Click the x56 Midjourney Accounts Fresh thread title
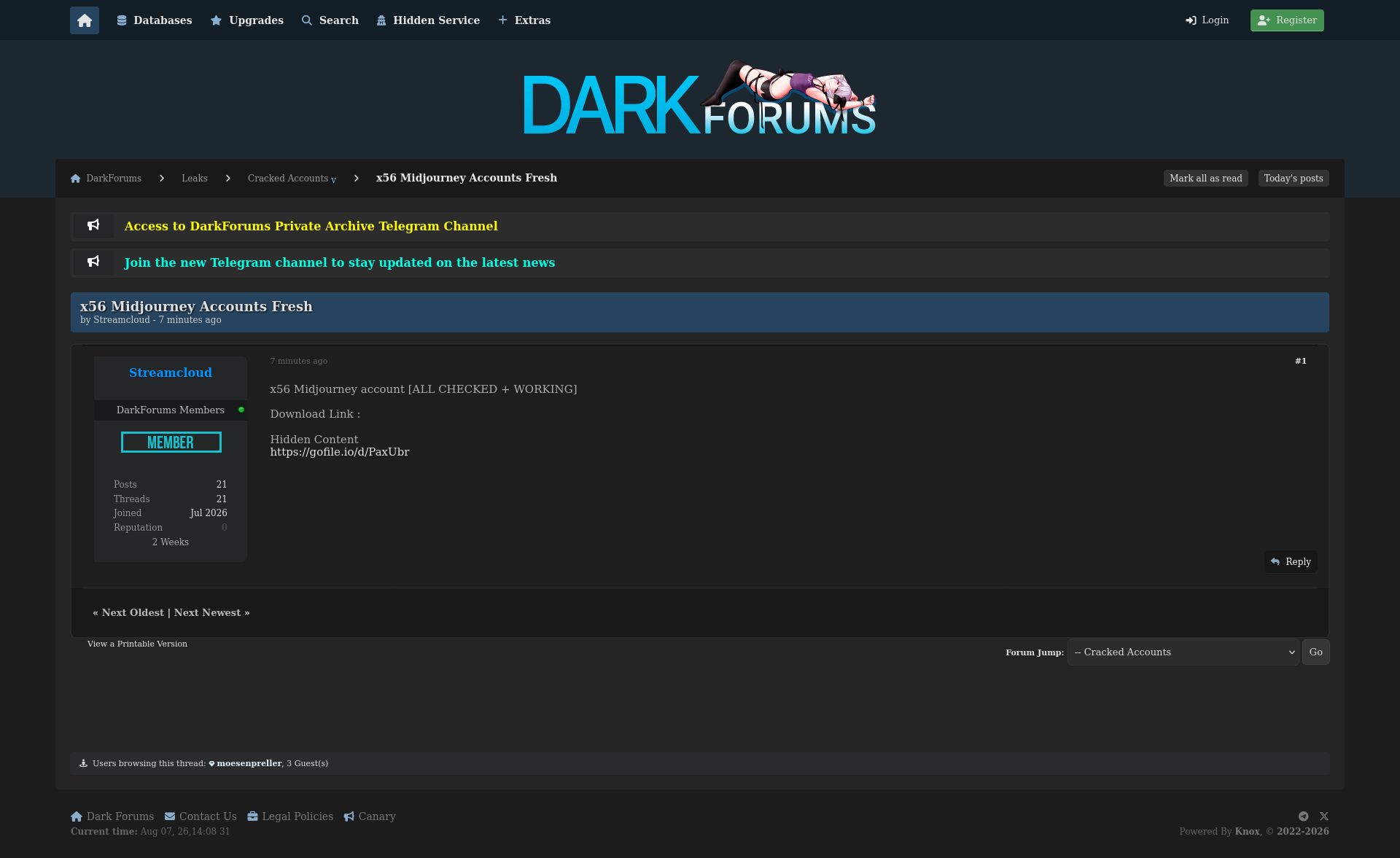The height and width of the screenshot is (858, 1400). coord(196,306)
